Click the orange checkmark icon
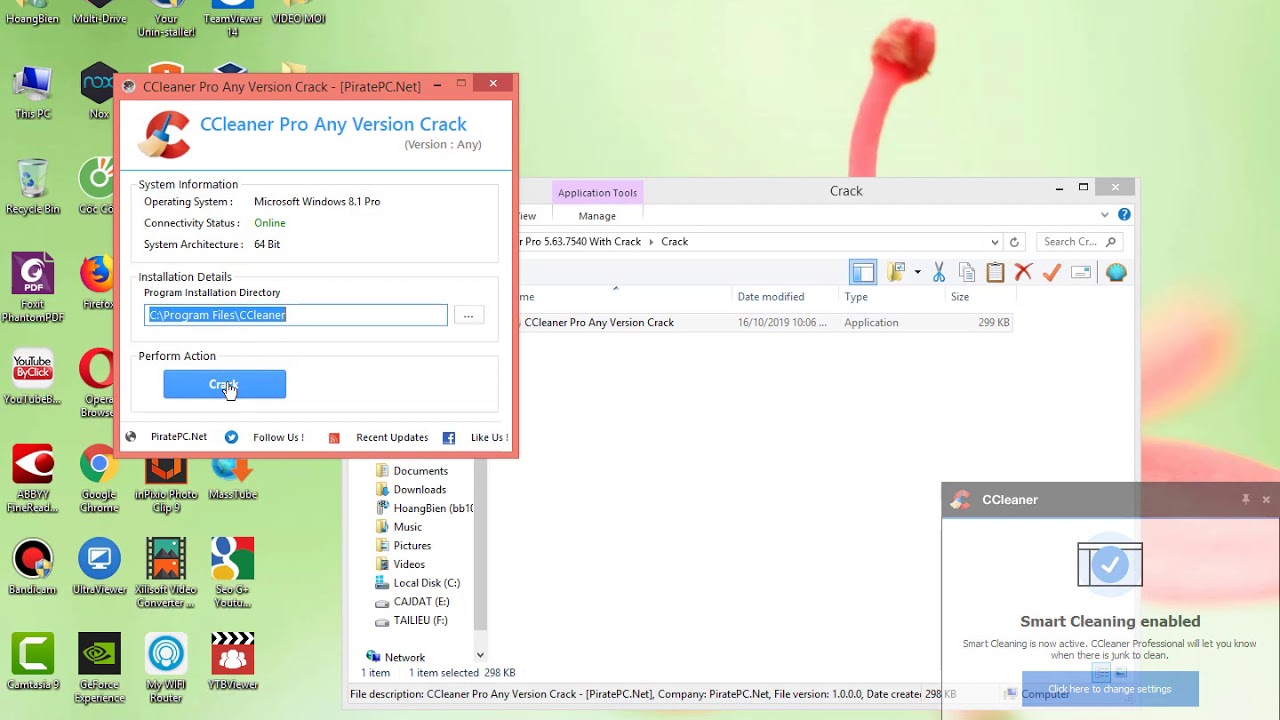Screen dimensions: 1280x720 click(x=1051, y=272)
